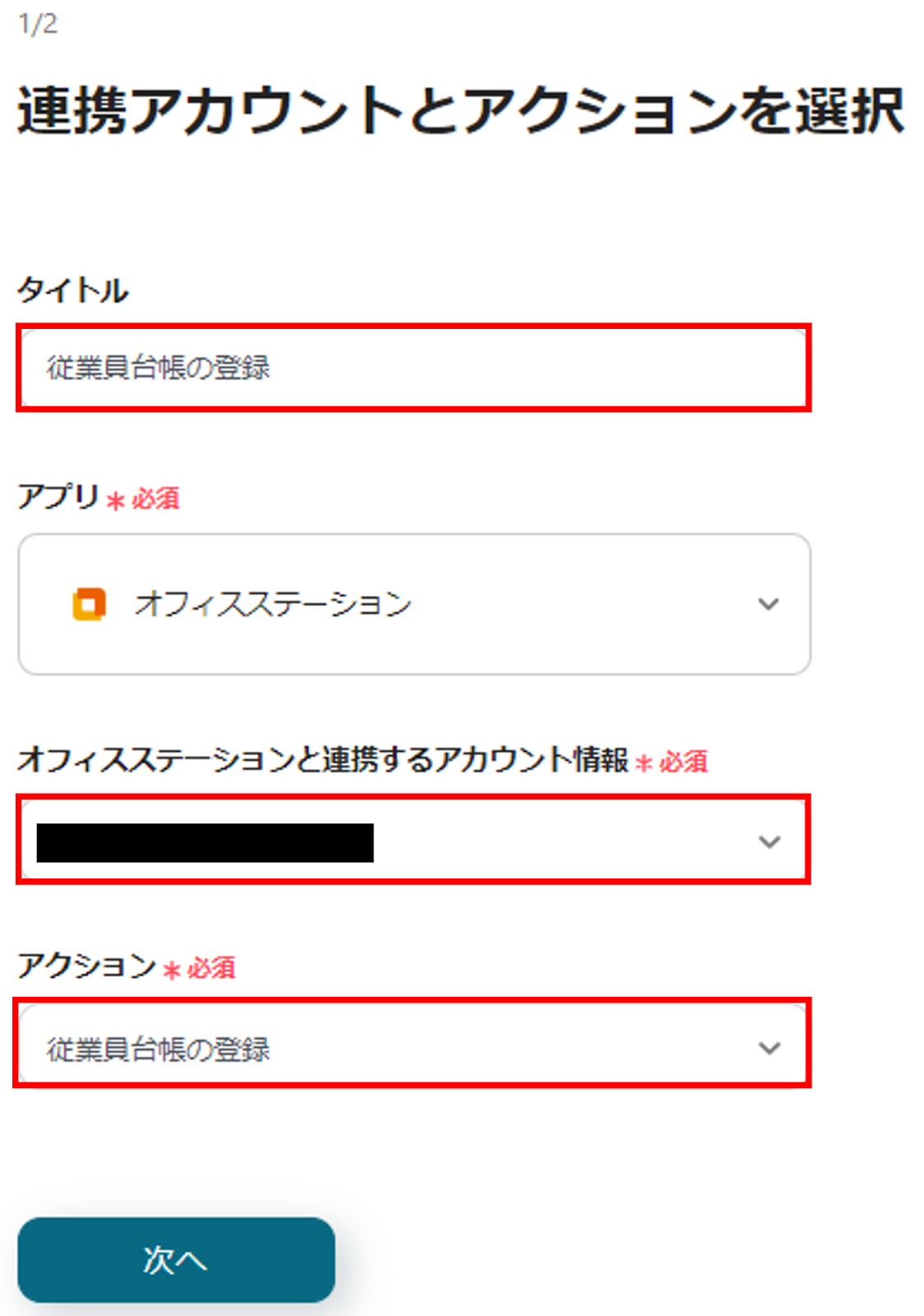Expand the アクション dropdown chevron
This screenshot has height=1316, width=924.
[769, 1048]
